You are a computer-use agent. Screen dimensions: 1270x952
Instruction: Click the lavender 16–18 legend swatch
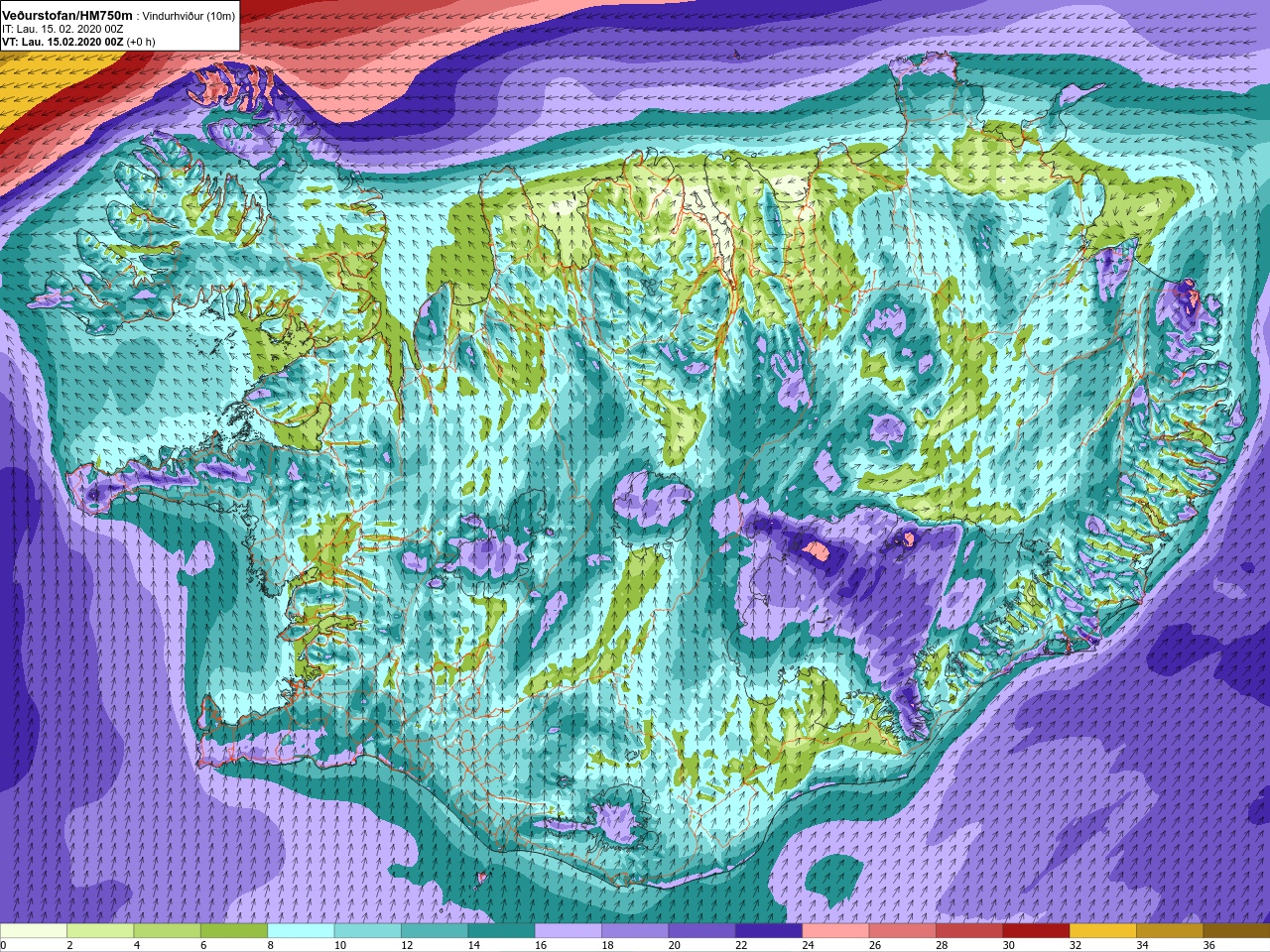click(x=568, y=931)
